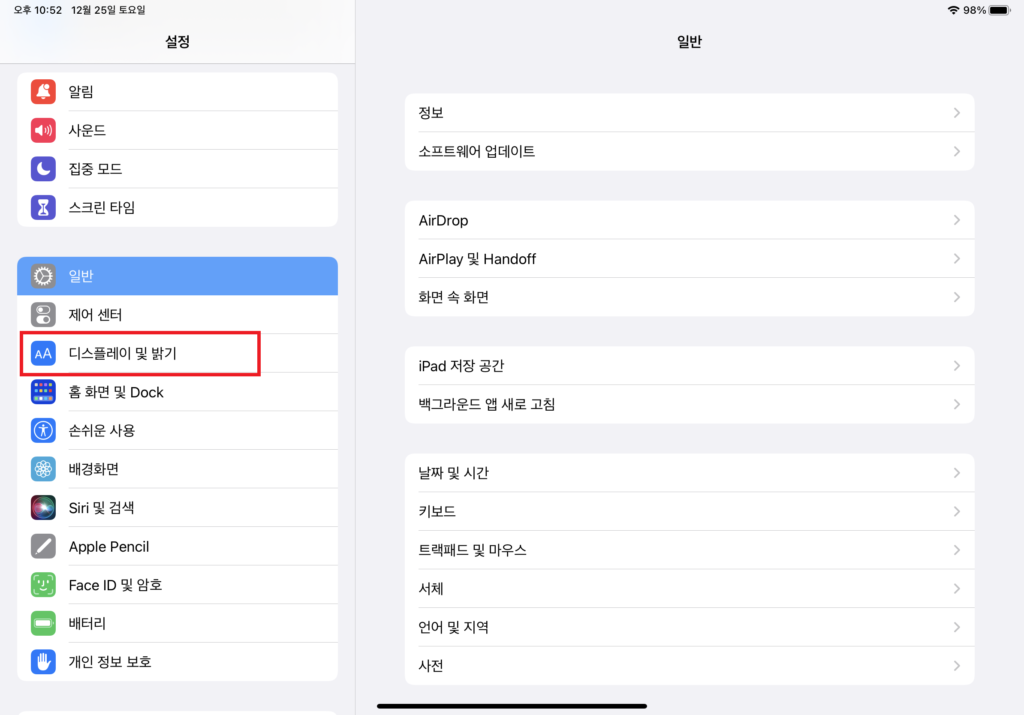Viewport: 1024px width, 715px height.
Task: Open AirDrop settings
Action: [x=690, y=220]
